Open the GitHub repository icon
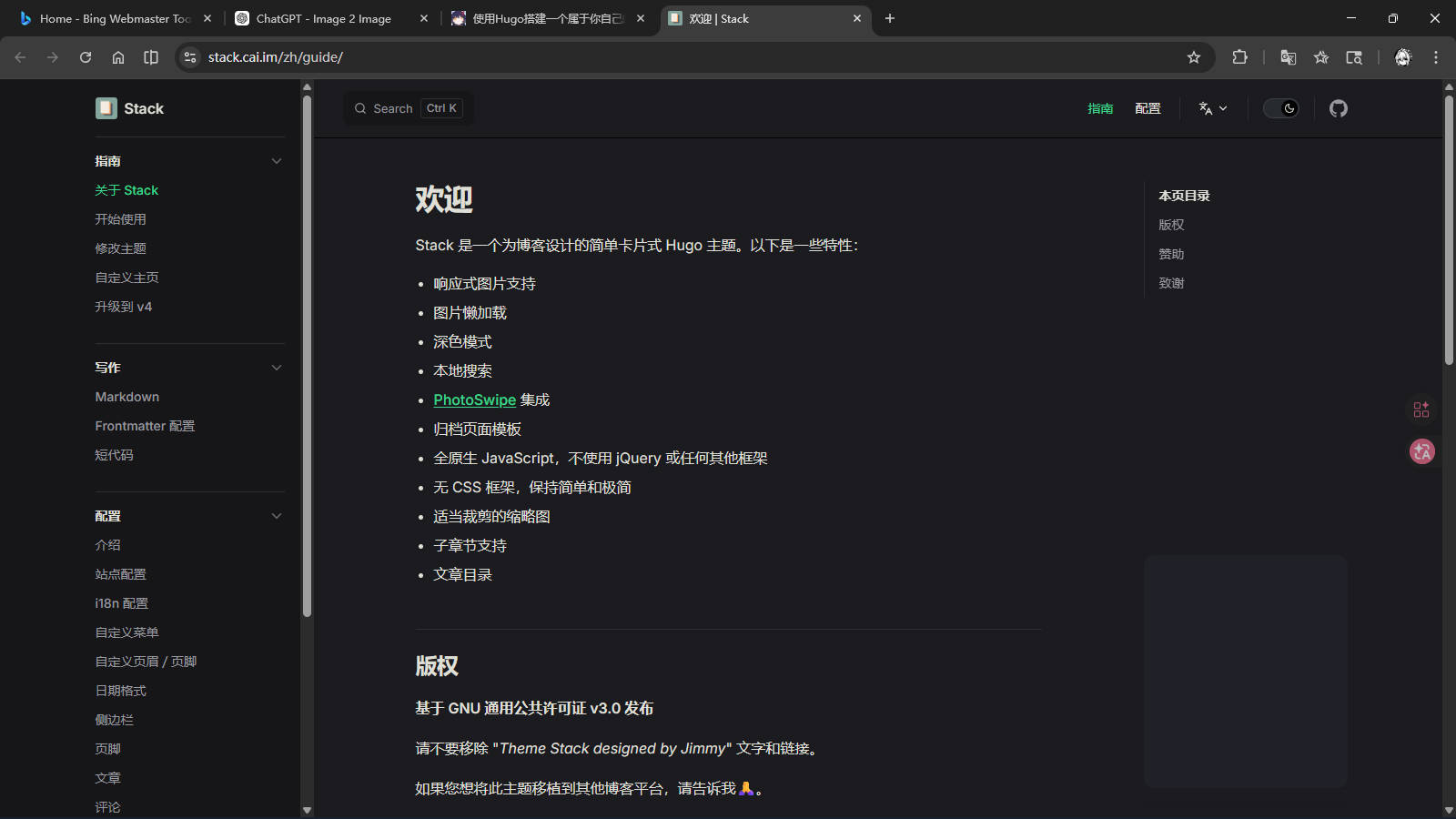This screenshot has width=1456, height=819. coord(1338,108)
